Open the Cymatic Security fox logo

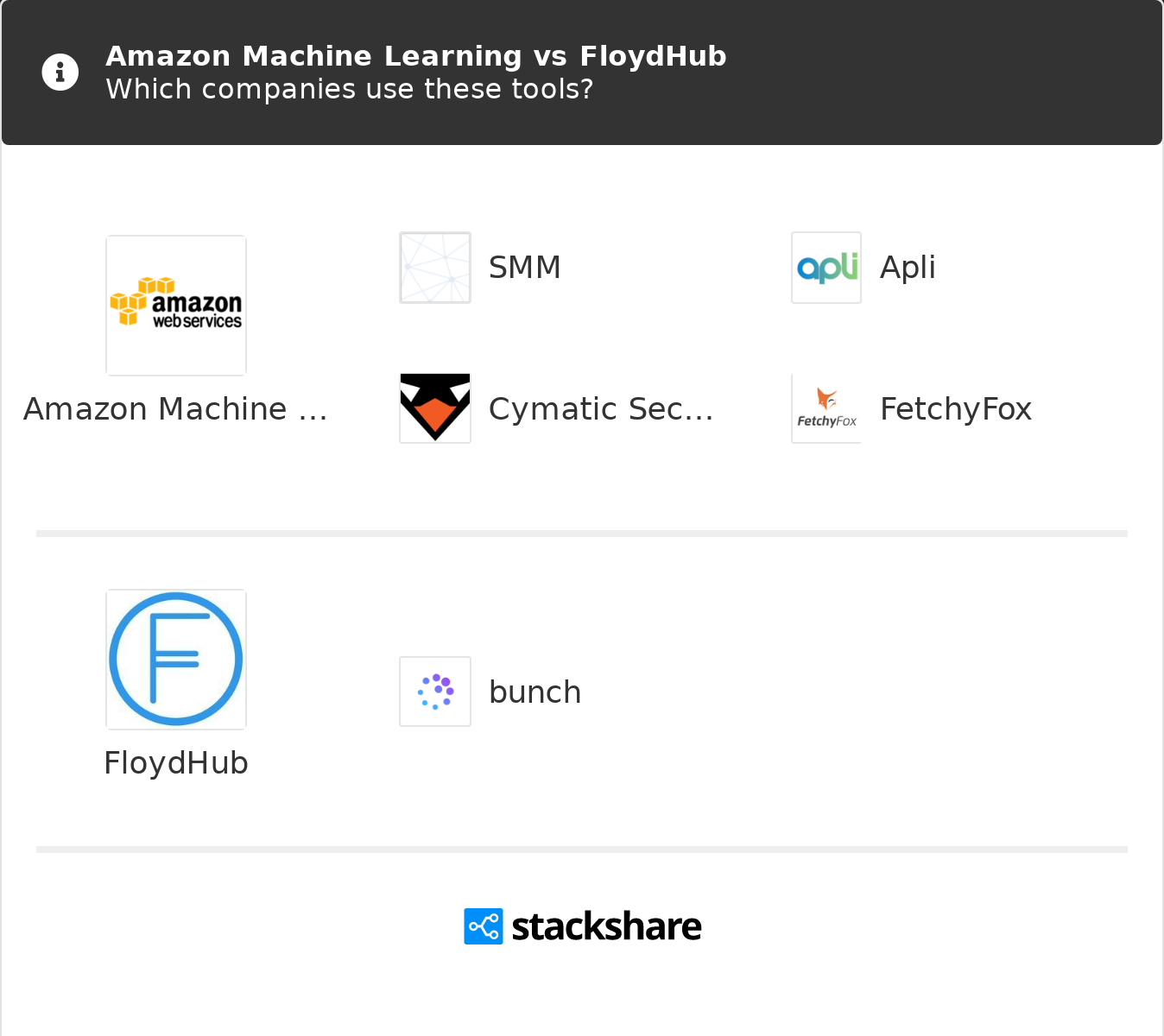coord(434,408)
